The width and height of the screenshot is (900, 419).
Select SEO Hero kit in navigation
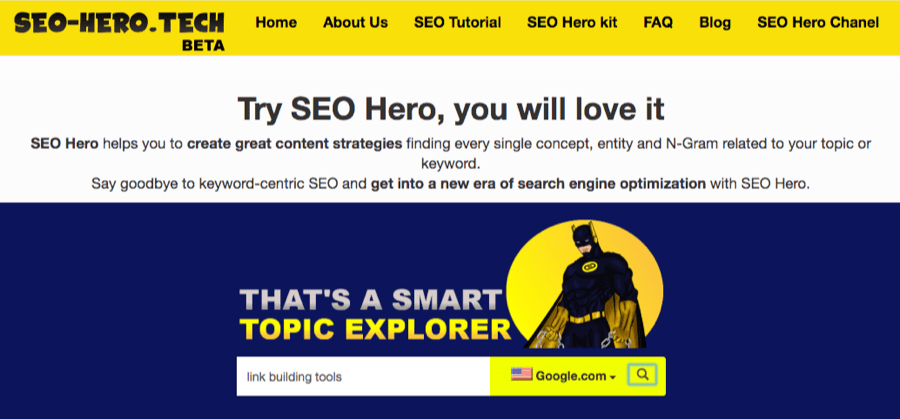(x=573, y=22)
